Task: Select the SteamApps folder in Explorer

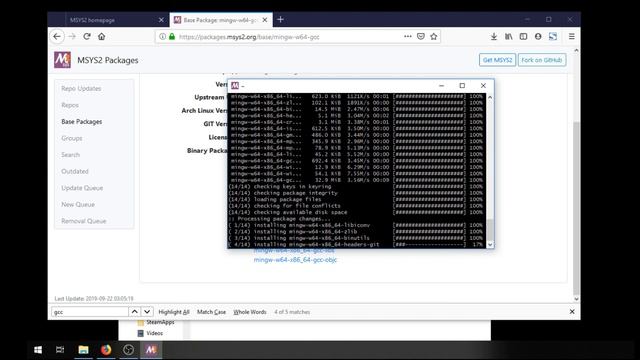Action: (156, 322)
